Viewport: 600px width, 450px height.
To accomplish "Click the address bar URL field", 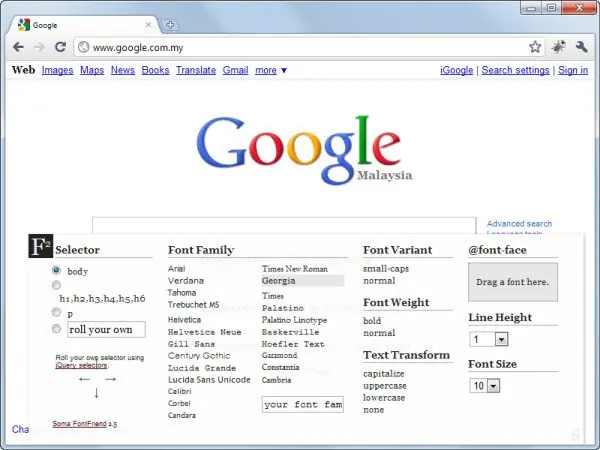I will (x=308, y=47).
